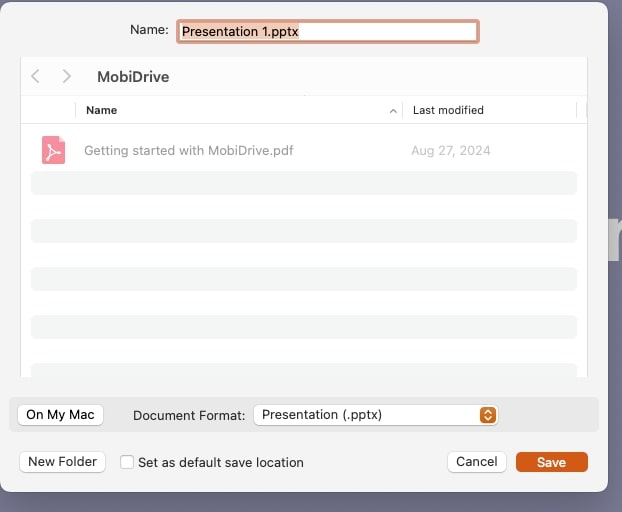Click the Name text field
The height and width of the screenshot is (512, 622).
pyautogui.click(x=328, y=31)
